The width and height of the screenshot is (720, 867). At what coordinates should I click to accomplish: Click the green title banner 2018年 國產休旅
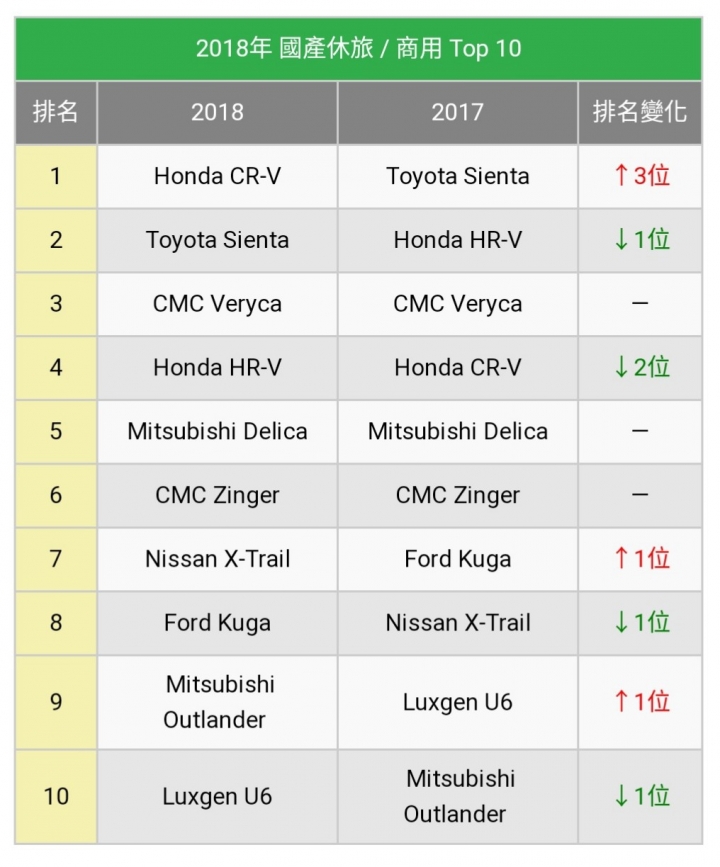click(358, 49)
